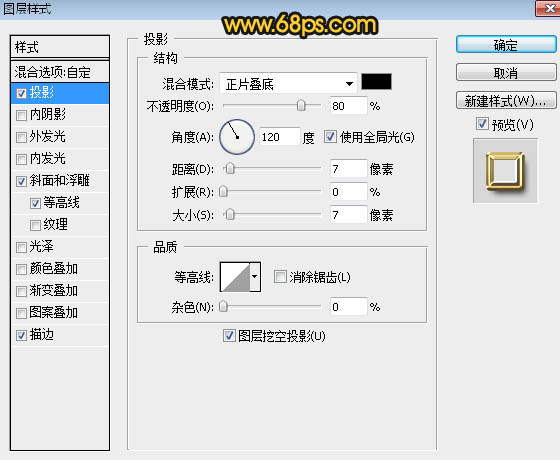
Task: Toggle 使用全局光 checkbox
Action: coord(330,136)
